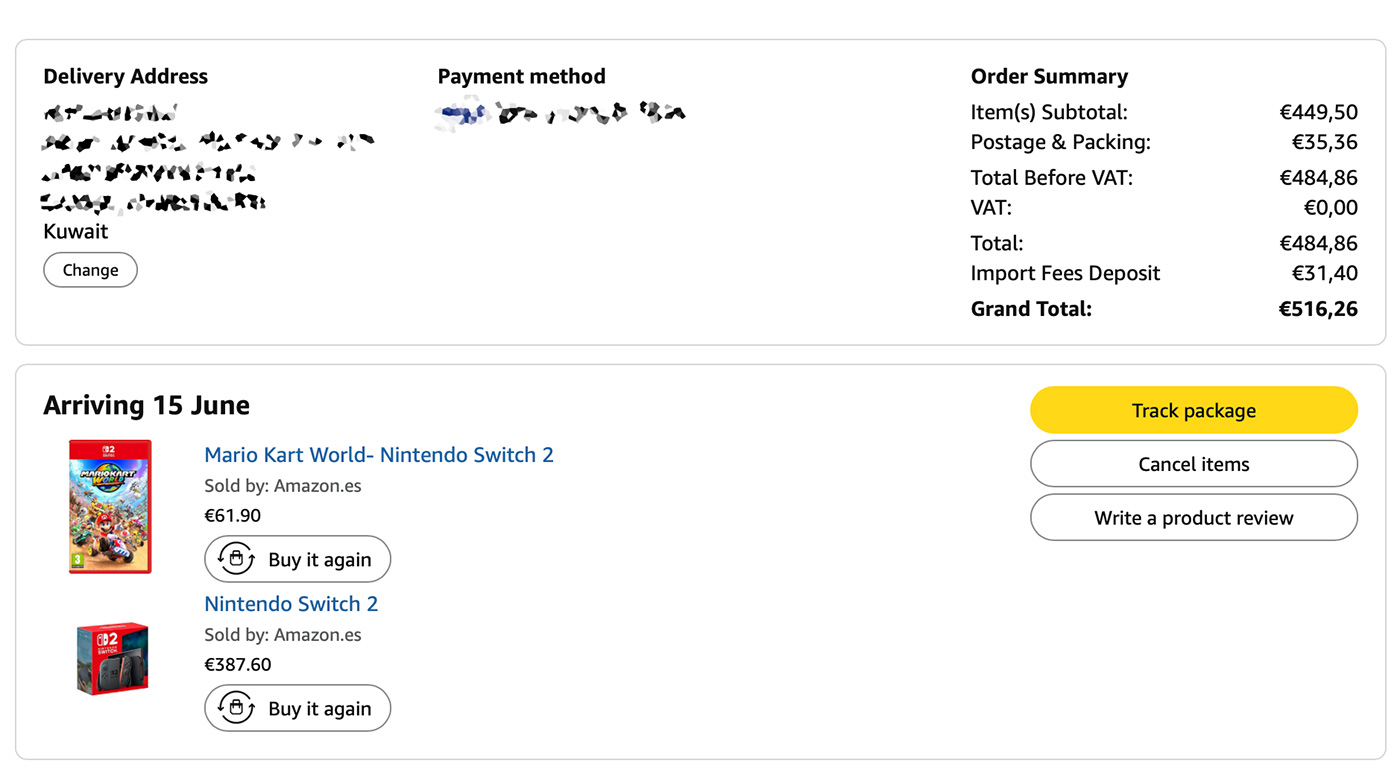Buy the Nintendo Switch 2 again
Image resolution: width=1400 pixels, height=778 pixels.
coord(297,709)
